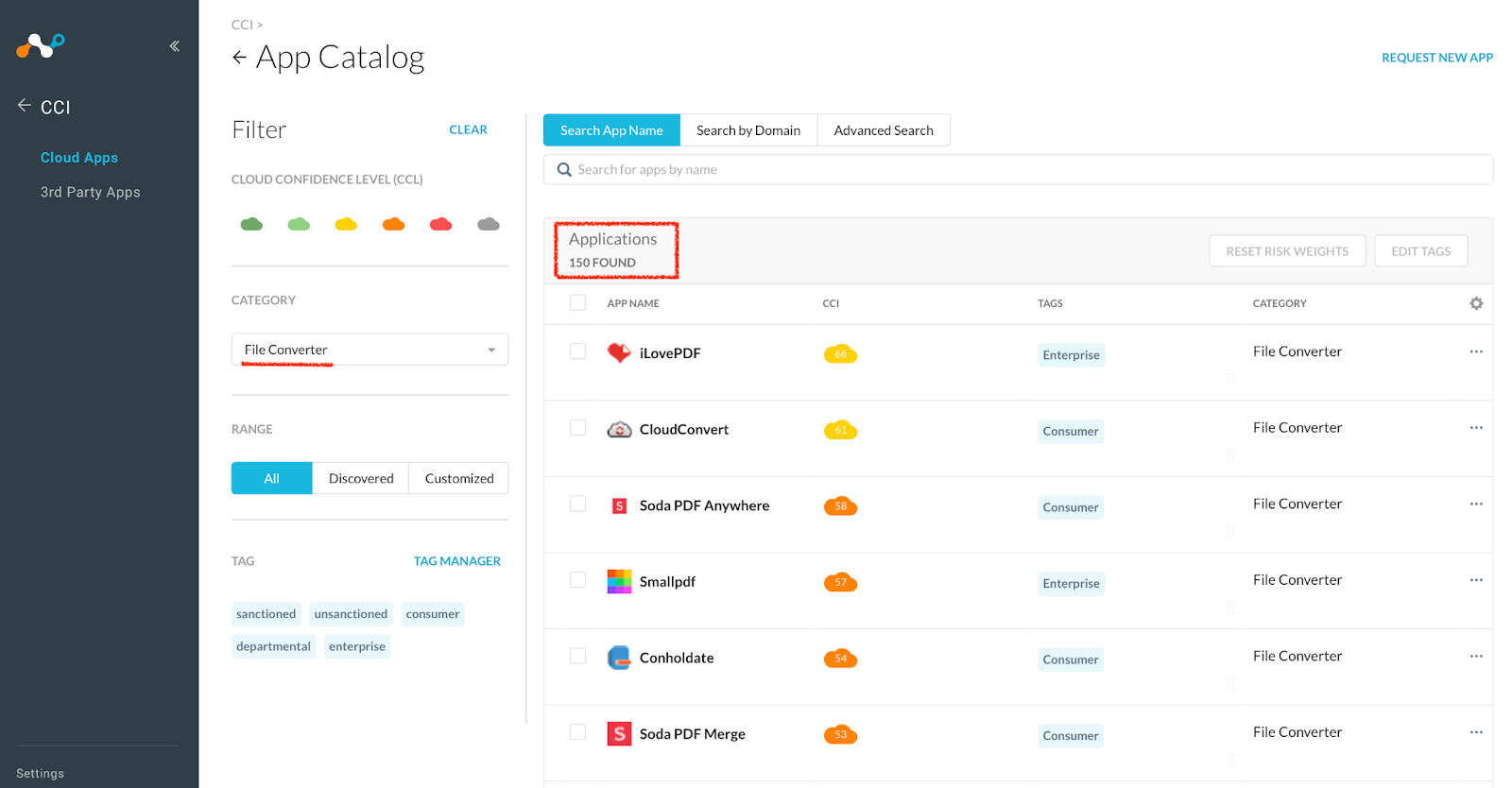
Task: Filter by light green CCL cloud
Action: [299, 224]
